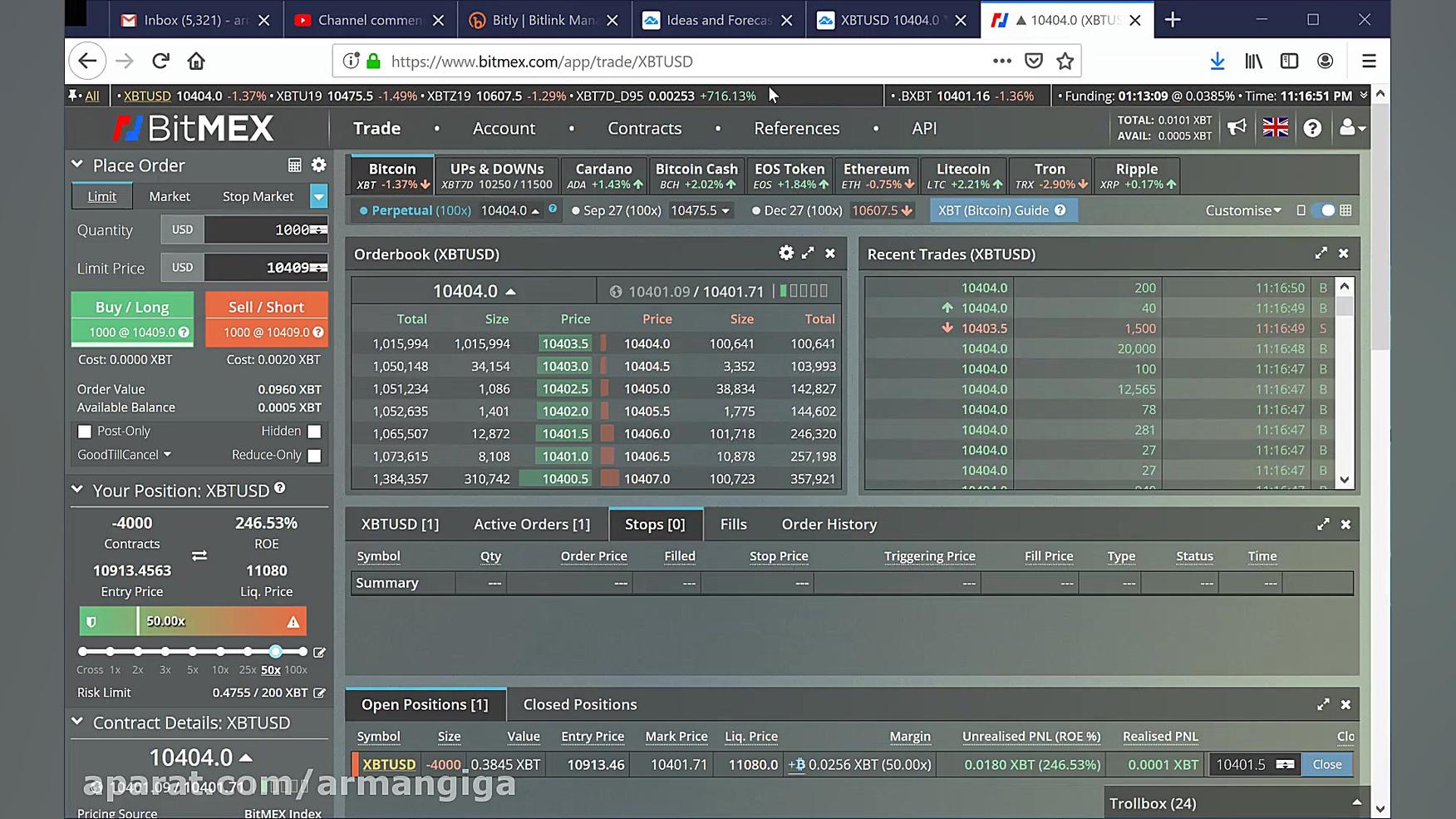Image resolution: width=1456 pixels, height=819 pixels.
Task: Open help icon on Buy / Long button
Action: point(184,332)
